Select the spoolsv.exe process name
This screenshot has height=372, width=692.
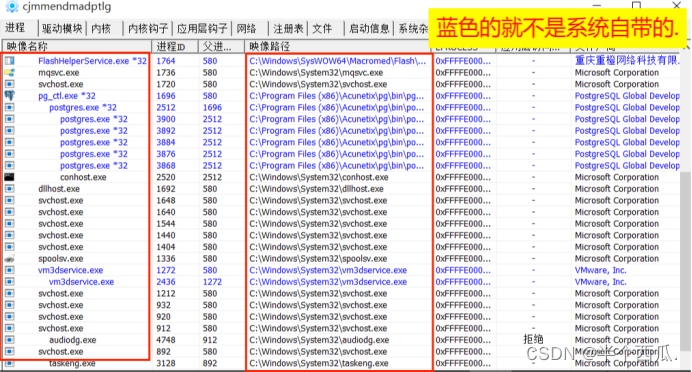point(60,259)
